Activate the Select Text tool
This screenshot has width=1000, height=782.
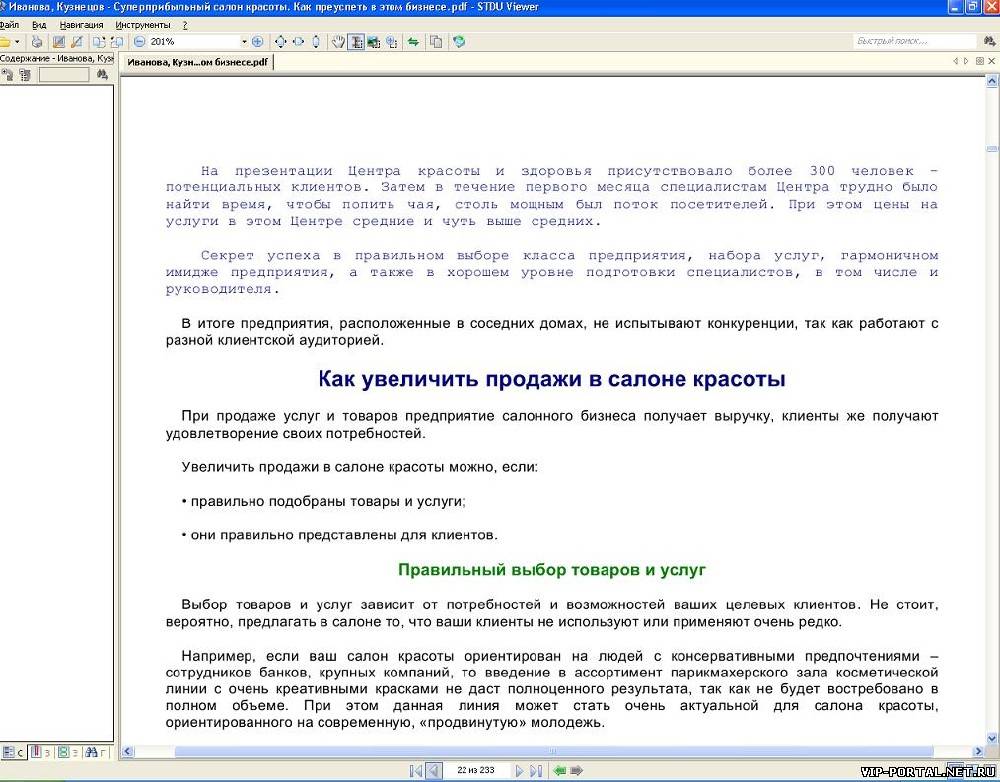[356, 41]
